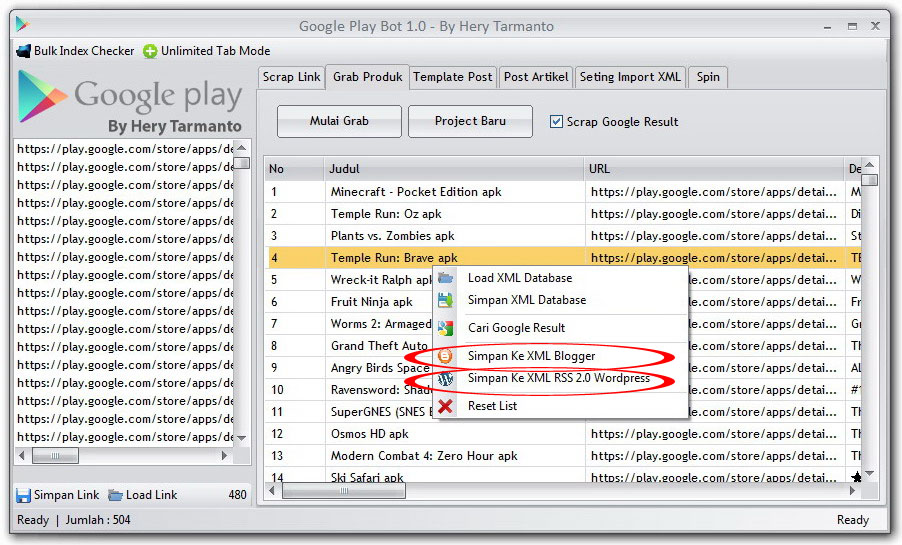Click the orange Blogger icon in menu
This screenshot has height=545, width=902.
tap(445, 356)
